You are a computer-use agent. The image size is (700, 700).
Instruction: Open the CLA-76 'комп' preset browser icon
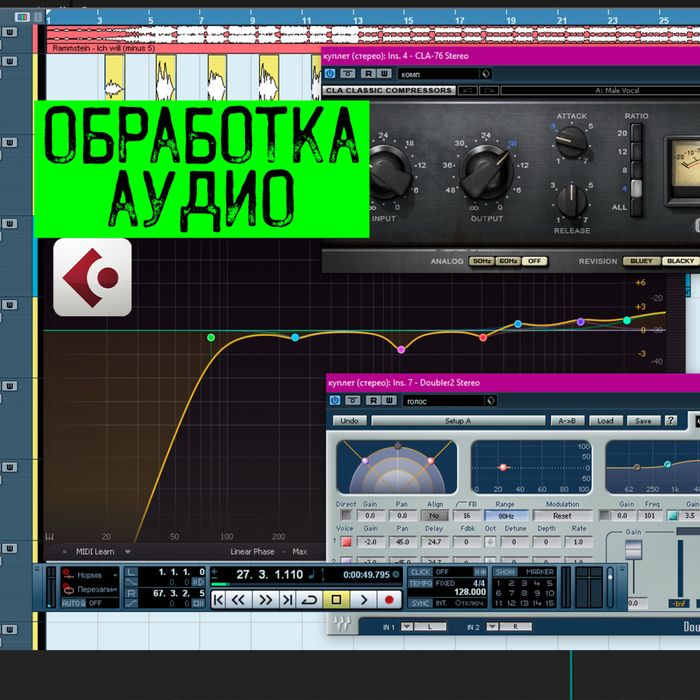click(486, 74)
